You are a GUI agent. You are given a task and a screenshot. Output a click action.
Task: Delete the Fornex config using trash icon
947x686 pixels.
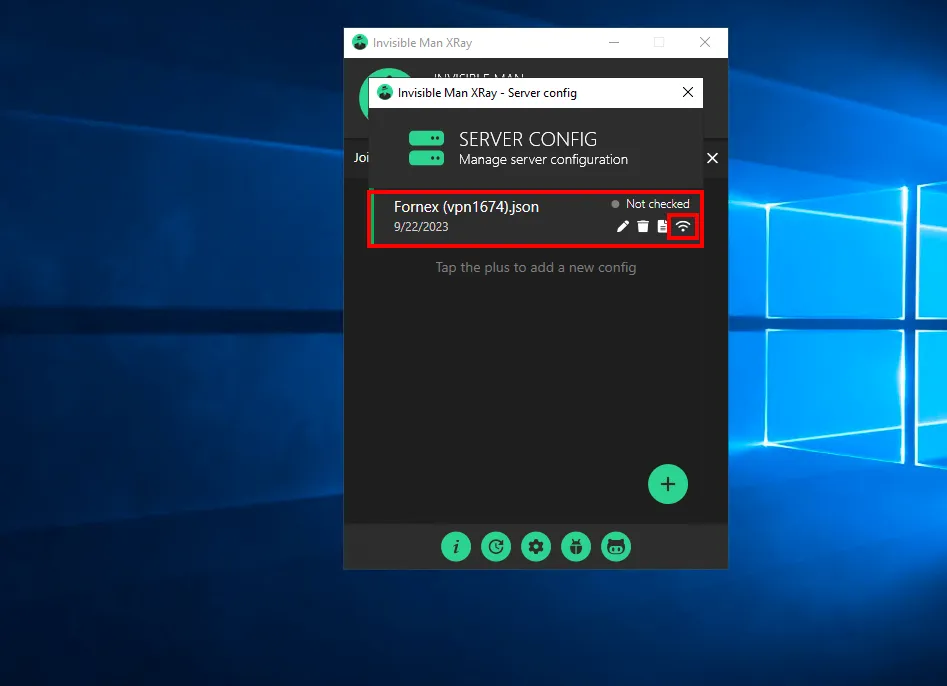(x=643, y=226)
